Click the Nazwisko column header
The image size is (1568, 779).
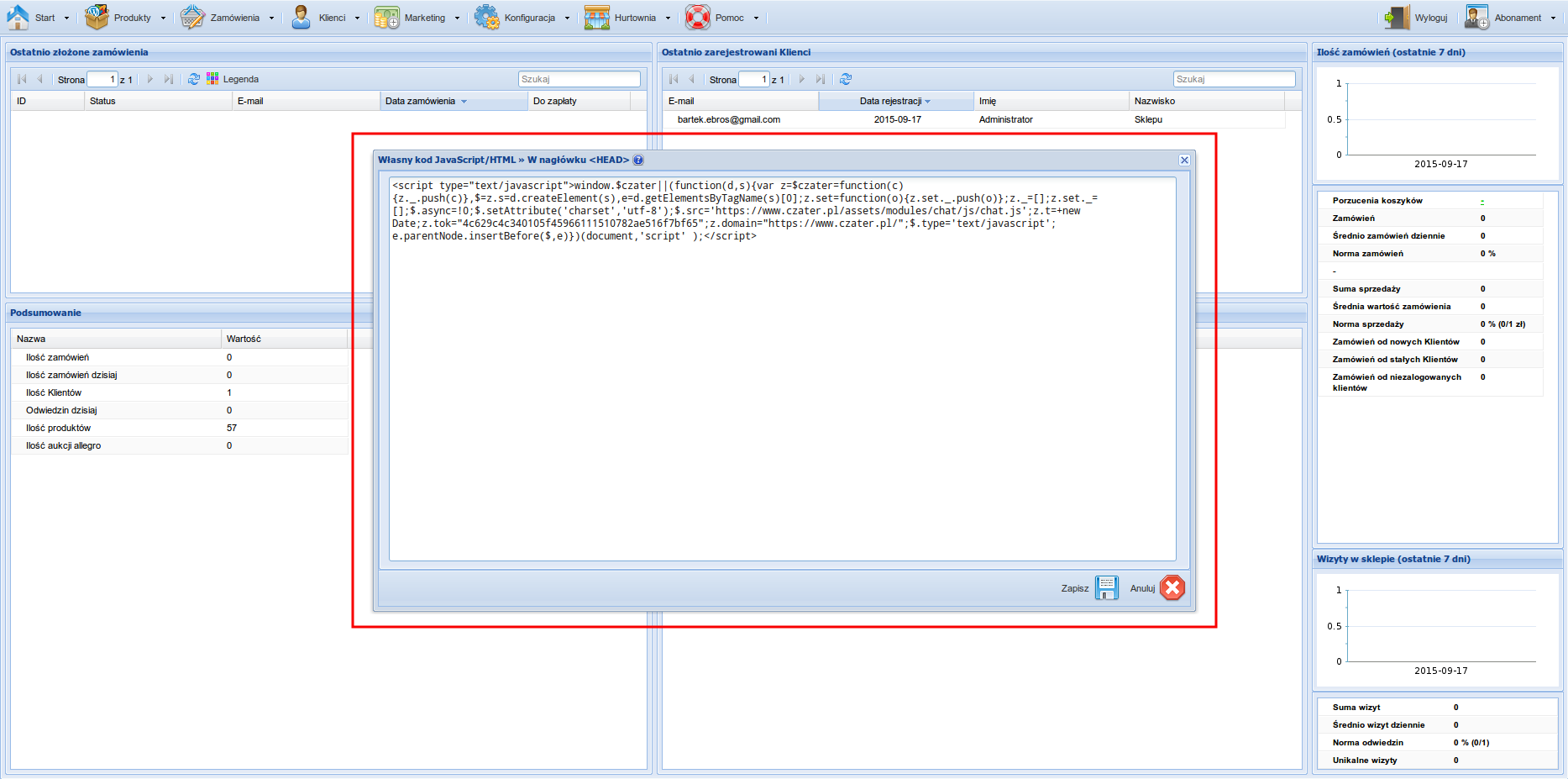(x=1207, y=101)
